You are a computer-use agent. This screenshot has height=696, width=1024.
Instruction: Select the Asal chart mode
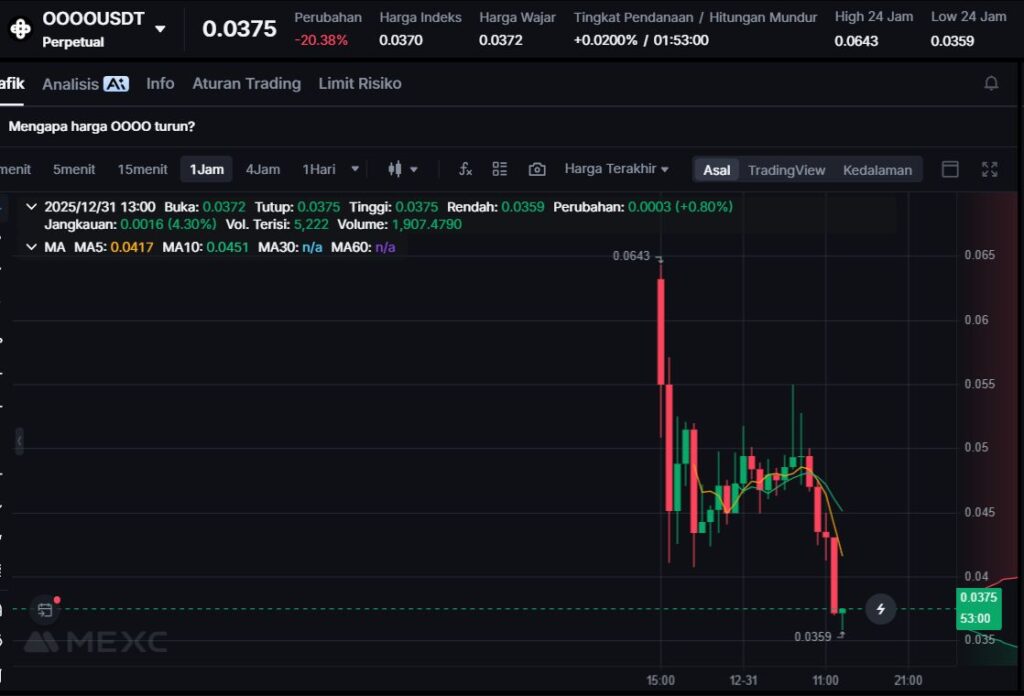[716, 170]
